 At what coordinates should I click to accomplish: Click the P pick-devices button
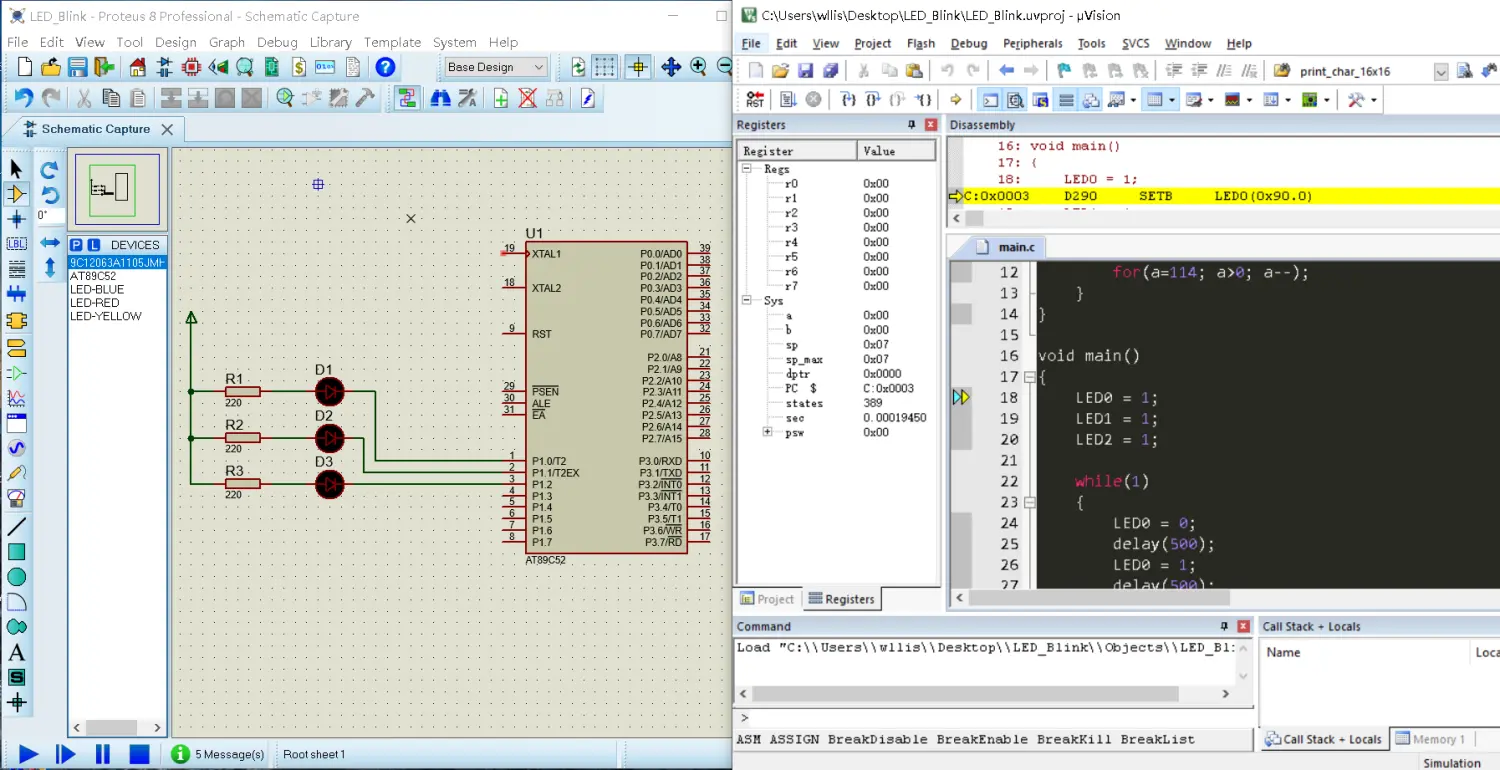pyautogui.click(x=76, y=245)
